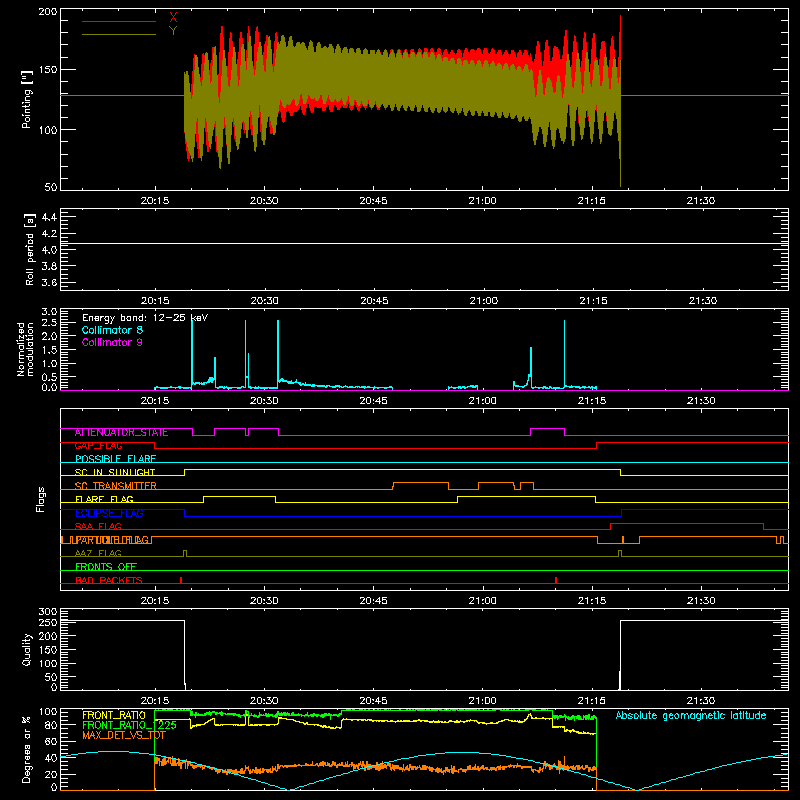800x800 pixels.
Task: Click the olive Y legend label
Action: (173, 31)
